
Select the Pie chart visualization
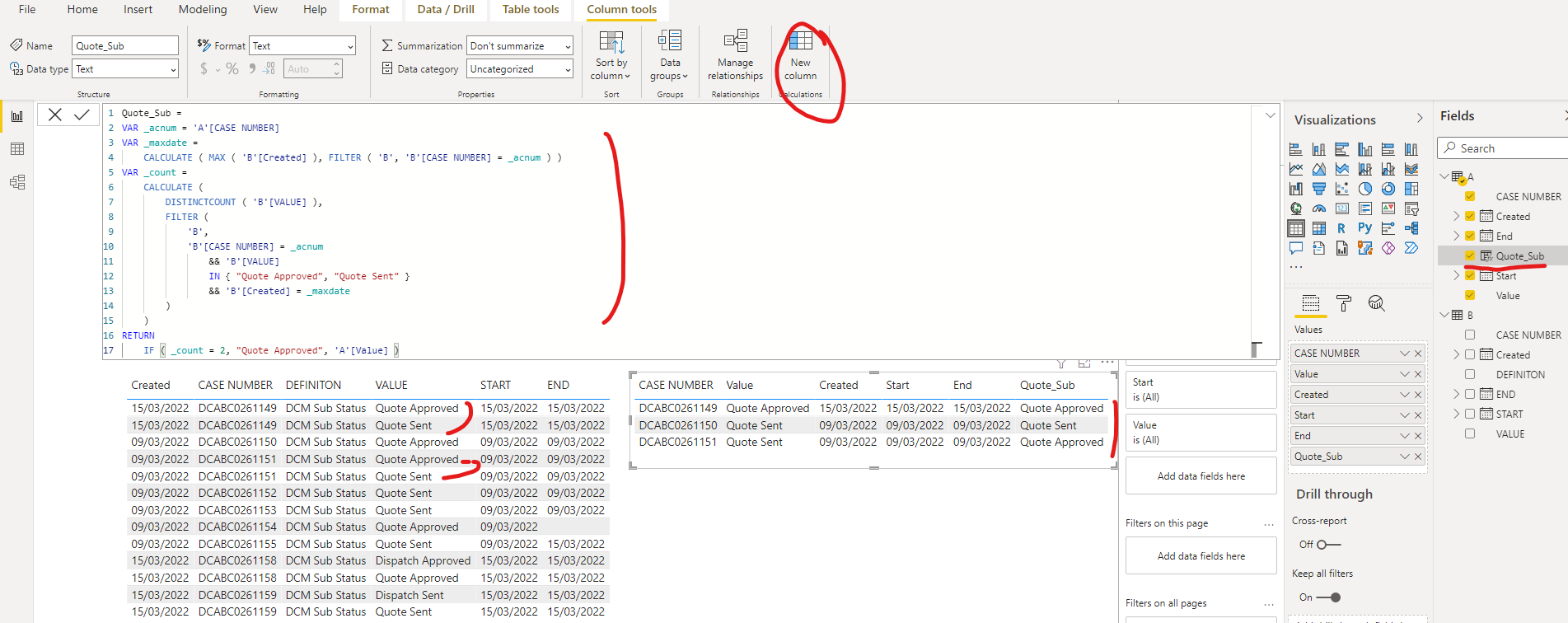point(1365,189)
